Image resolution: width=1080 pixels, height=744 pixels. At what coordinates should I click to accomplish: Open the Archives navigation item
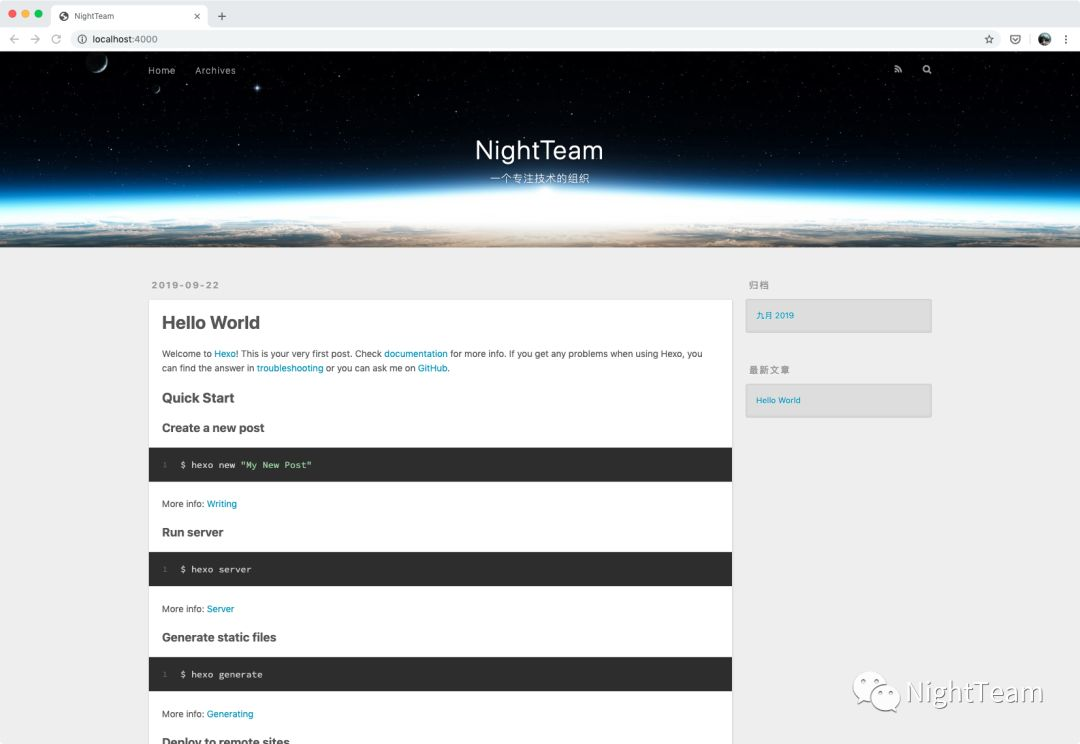click(215, 70)
